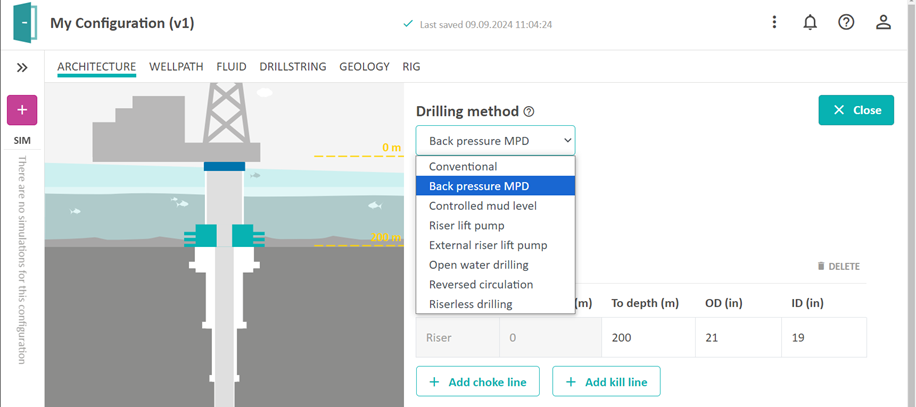Image resolution: width=916 pixels, height=407 pixels.
Task: Expand the sidebar with double chevron
Action: [22, 68]
